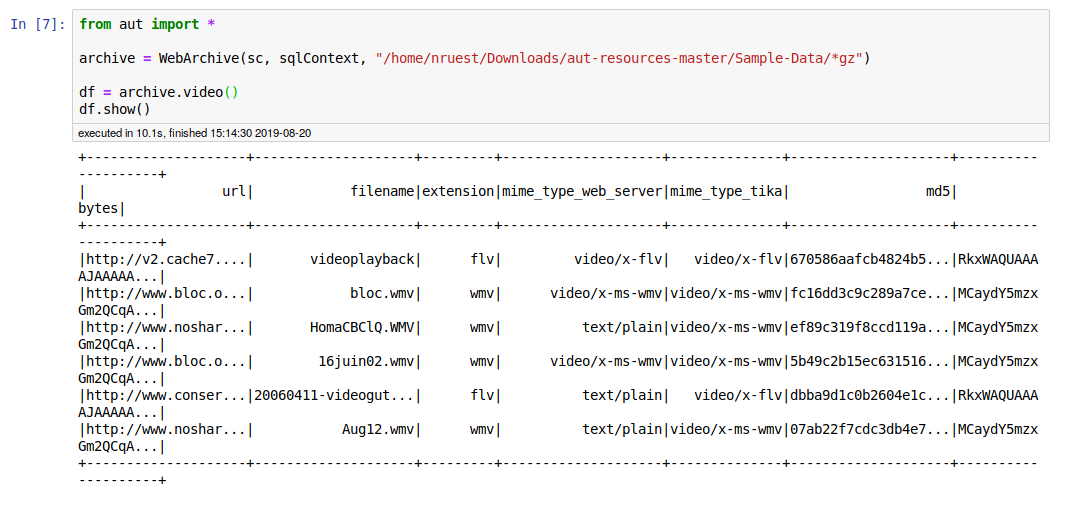
Task: Click the md5 'ef89c319f8ccd119a...' cell
Action: click(870, 327)
